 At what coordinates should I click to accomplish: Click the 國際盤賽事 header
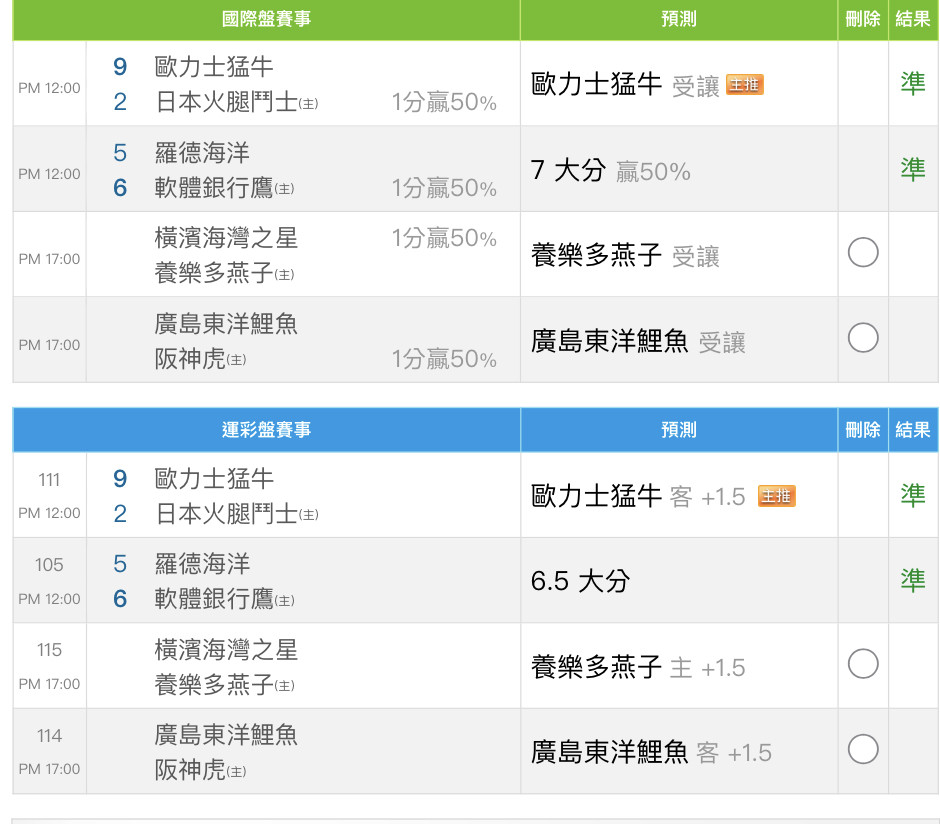(x=266, y=19)
